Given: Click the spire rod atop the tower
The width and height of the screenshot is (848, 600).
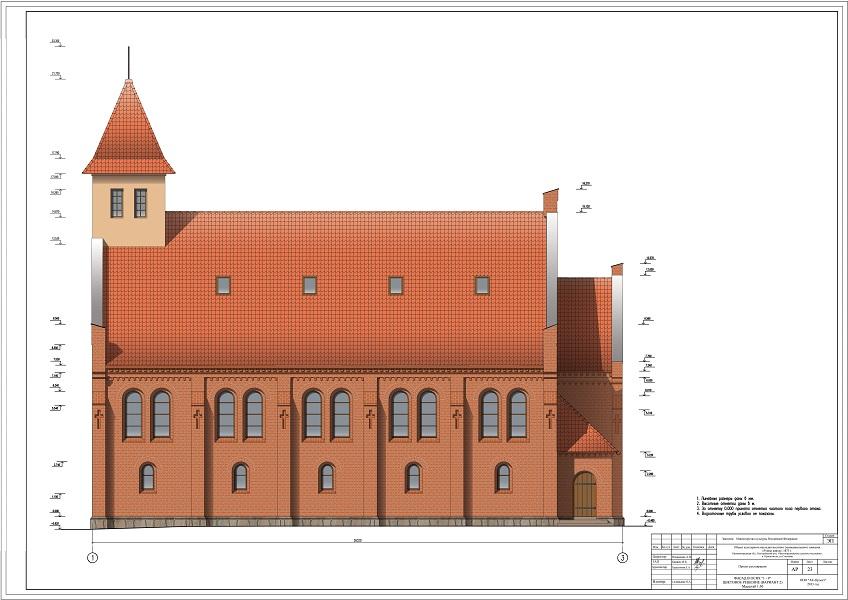Looking at the screenshot, I should coord(128,62).
